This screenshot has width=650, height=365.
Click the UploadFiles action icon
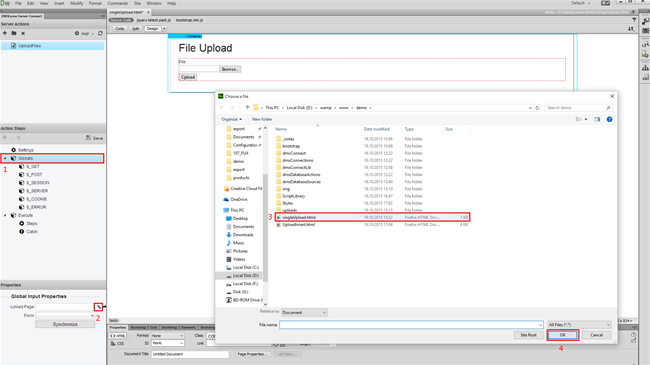pyautogui.click(x=13, y=46)
